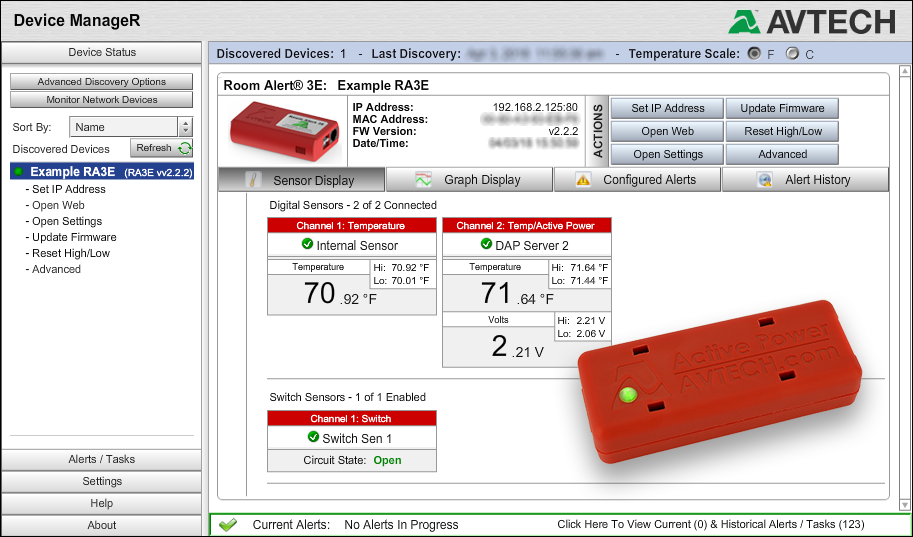Expand the Settings panel section
The width and height of the screenshot is (913, 537).
click(x=101, y=482)
